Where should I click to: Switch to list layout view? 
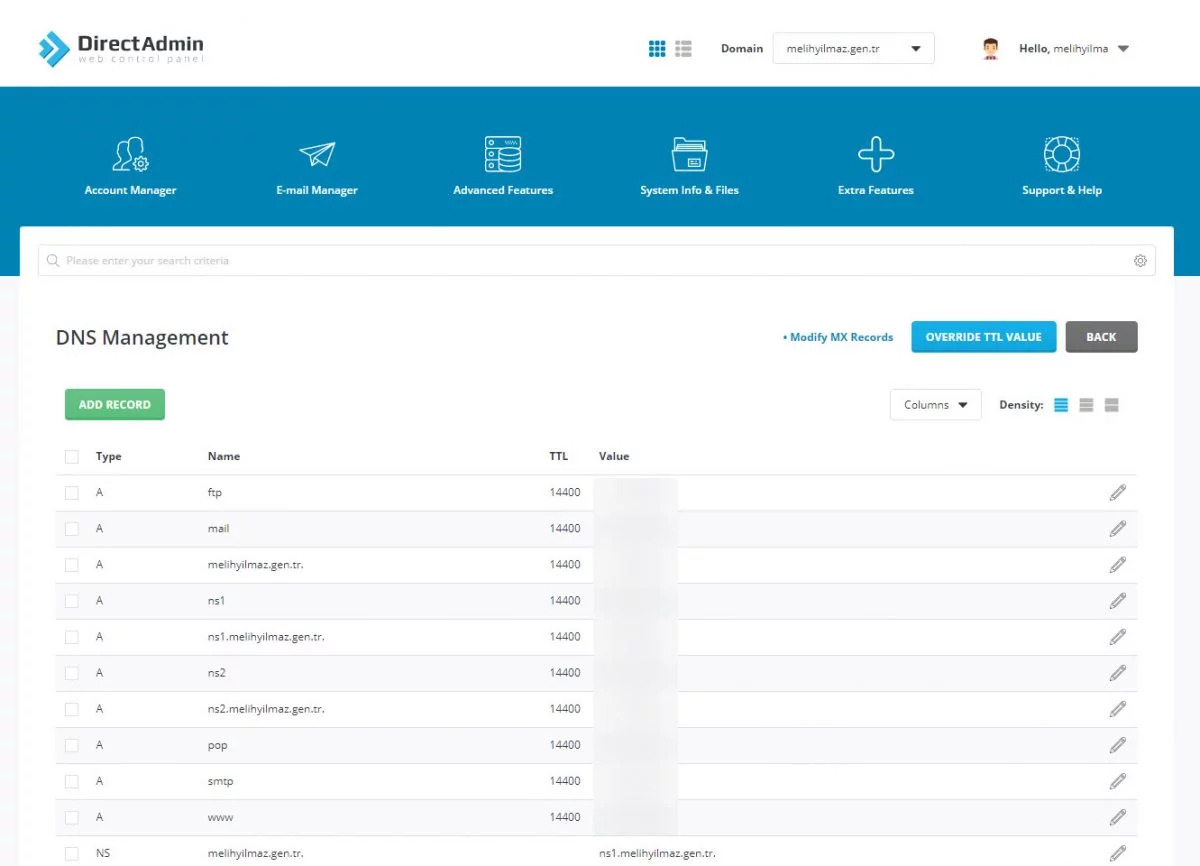click(684, 48)
